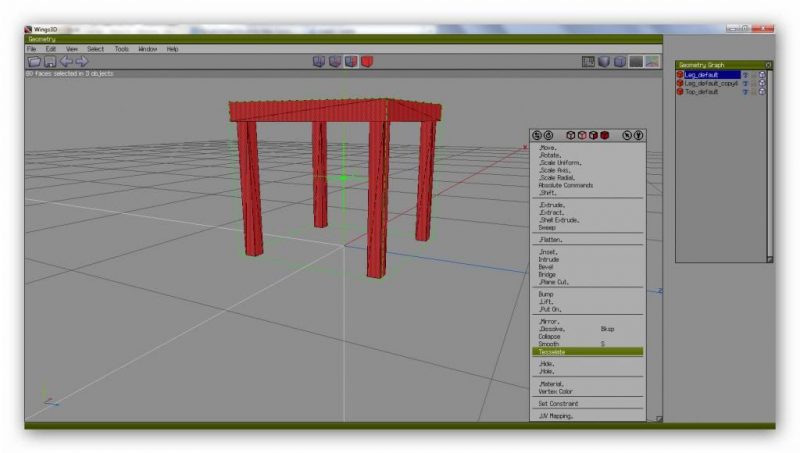Choose Extrude from the context menu
Screen dimensions: 800x453
pyautogui.click(x=552, y=205)
